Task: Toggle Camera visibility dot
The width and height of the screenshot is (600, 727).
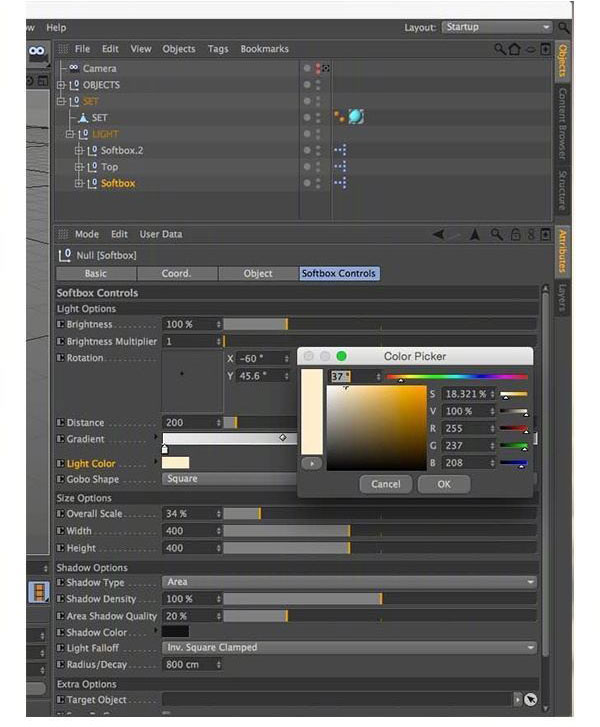Action: [x=307, y=68]
